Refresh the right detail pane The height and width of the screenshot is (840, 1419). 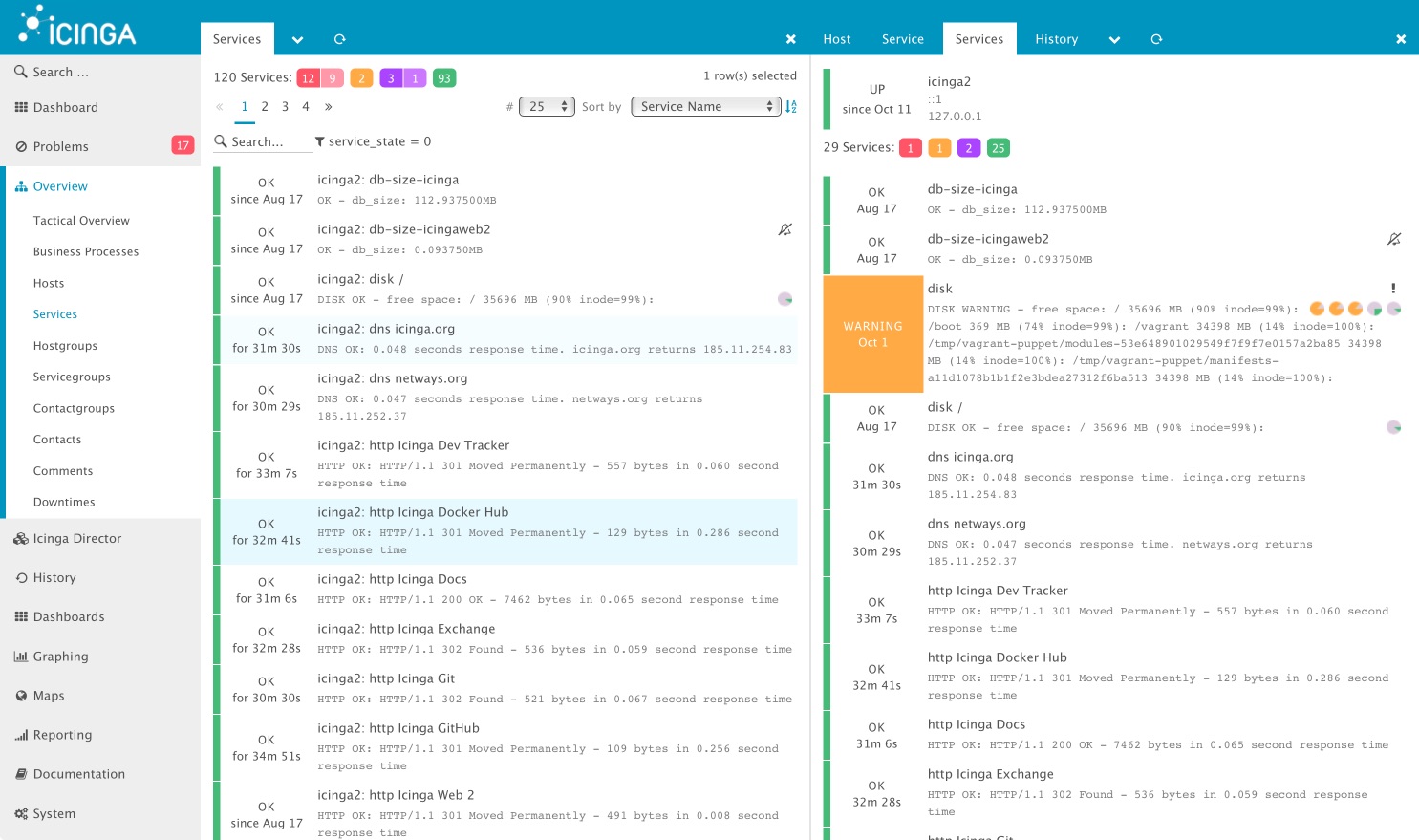(x=1156, y=39)
